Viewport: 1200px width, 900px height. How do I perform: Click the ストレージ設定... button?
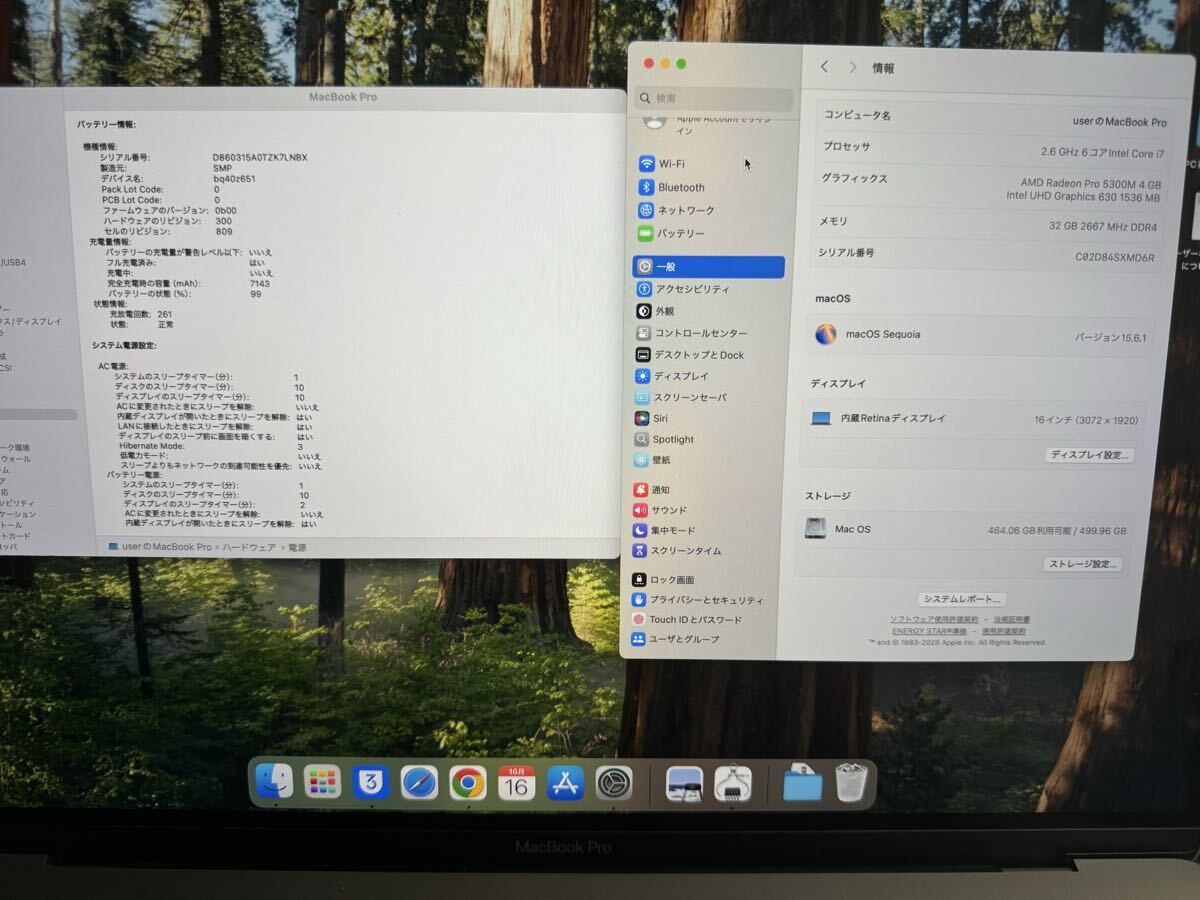tap(1082, 564)
